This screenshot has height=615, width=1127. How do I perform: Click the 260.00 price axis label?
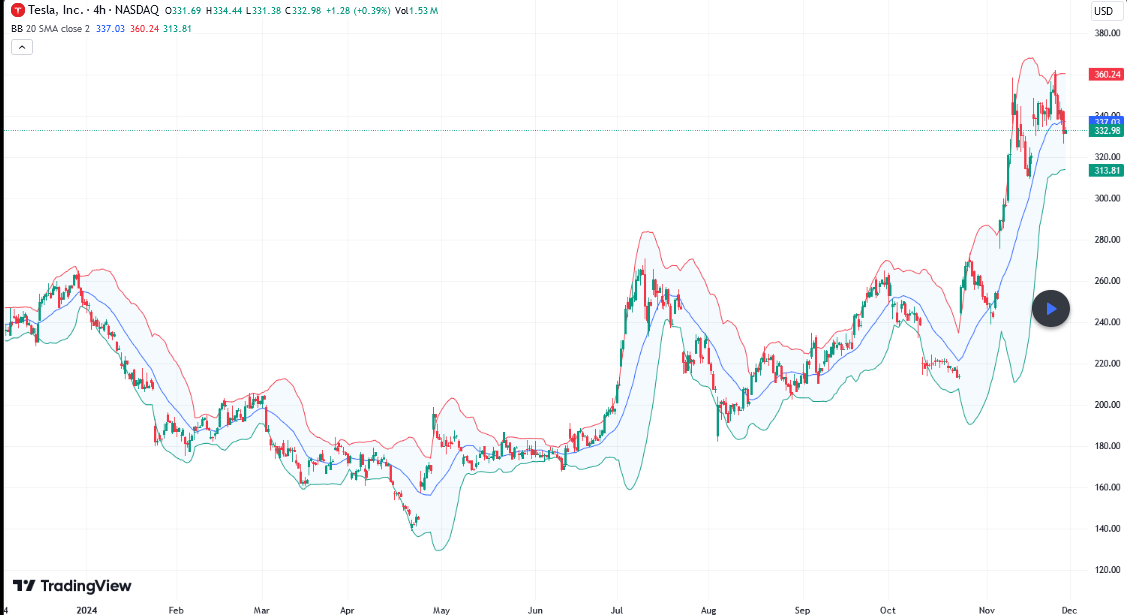(1107, 281)
